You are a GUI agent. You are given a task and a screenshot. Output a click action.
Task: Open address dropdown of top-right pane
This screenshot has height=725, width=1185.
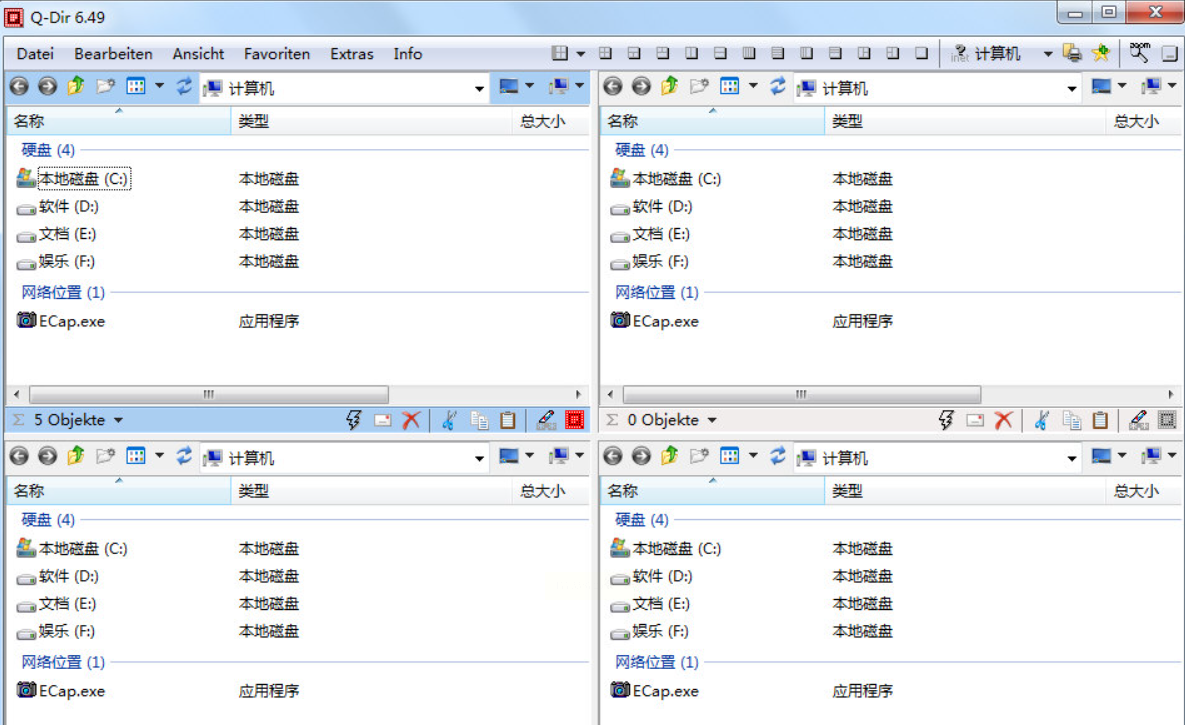(x=1072, y=88)
